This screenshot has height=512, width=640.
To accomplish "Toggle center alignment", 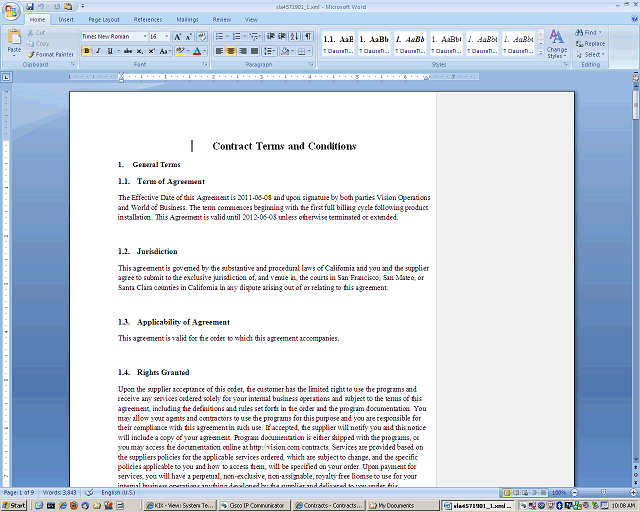I will (231, 51).
